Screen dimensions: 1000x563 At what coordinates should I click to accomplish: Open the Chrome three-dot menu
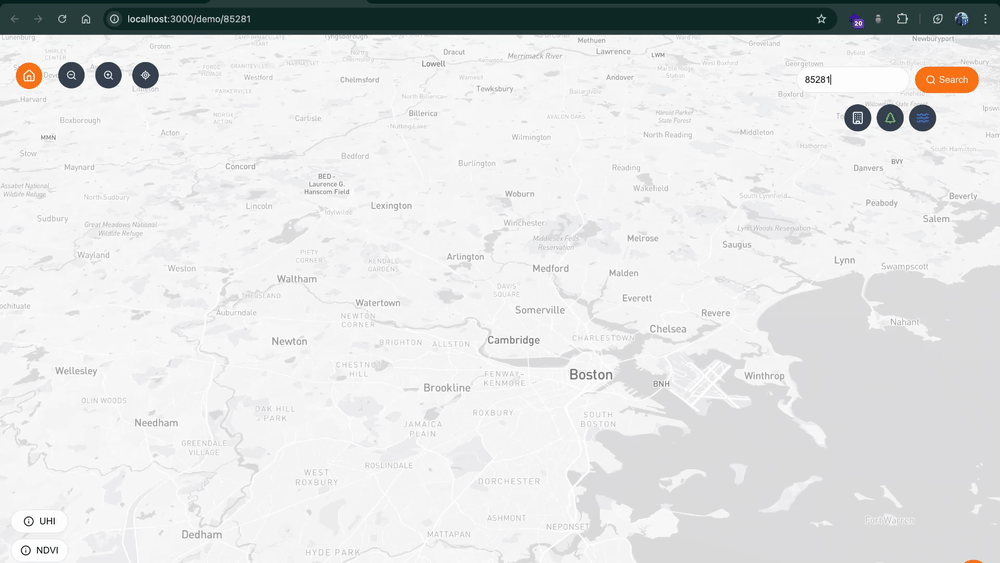point(985,19)
